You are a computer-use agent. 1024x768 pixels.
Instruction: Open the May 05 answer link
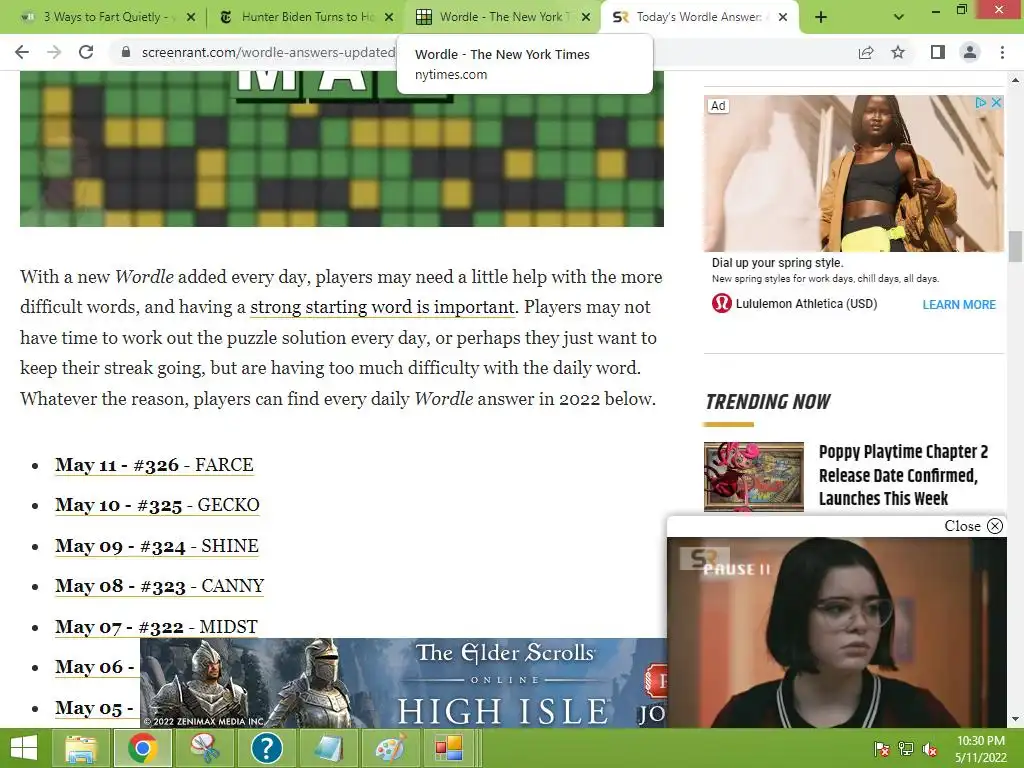[94, 708]
